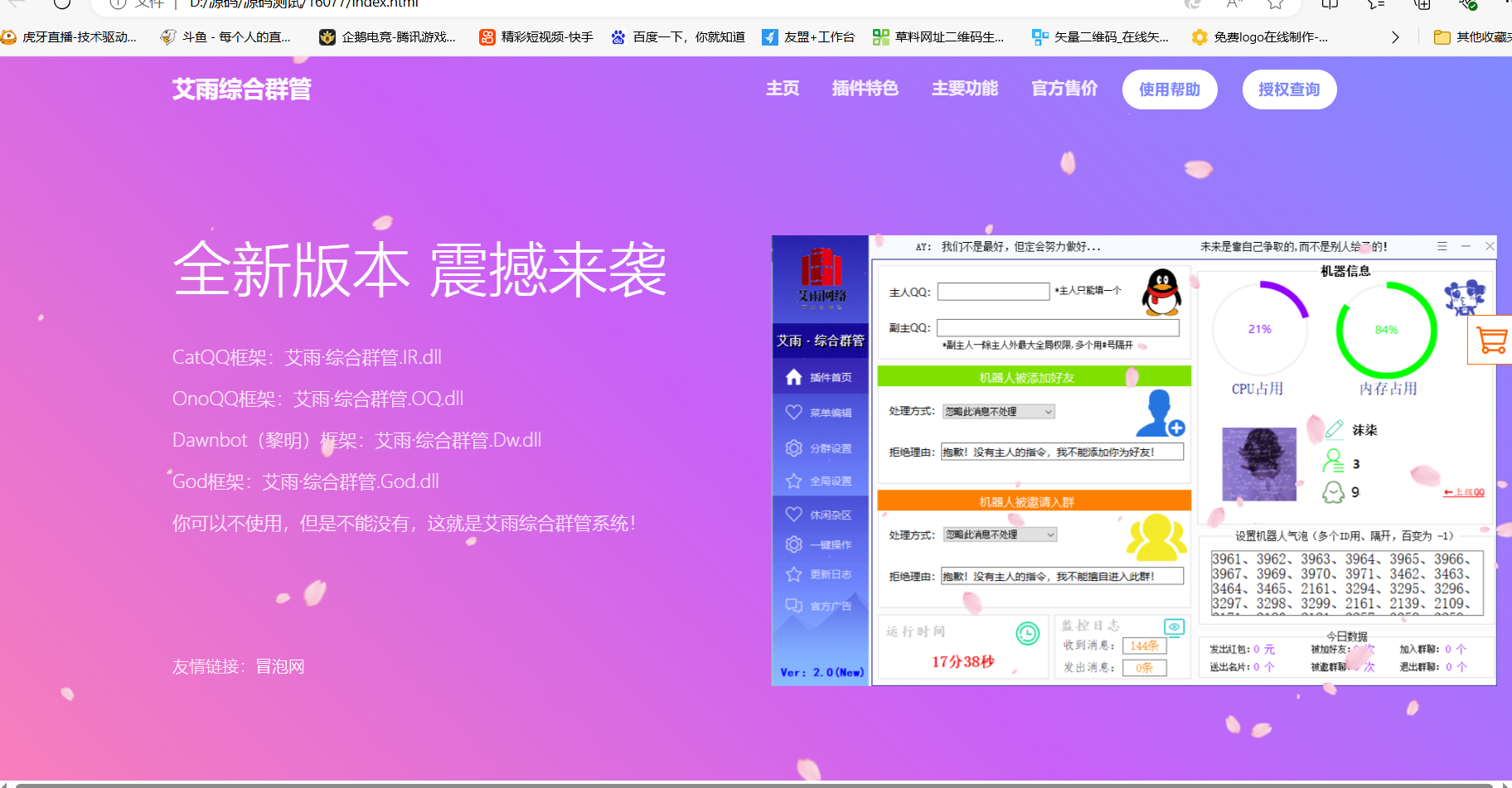Screen dimensions: 1512x788
Task: Open 处理方式 dropdown under 机器人被邀请入群
Action: [1000, 535]
